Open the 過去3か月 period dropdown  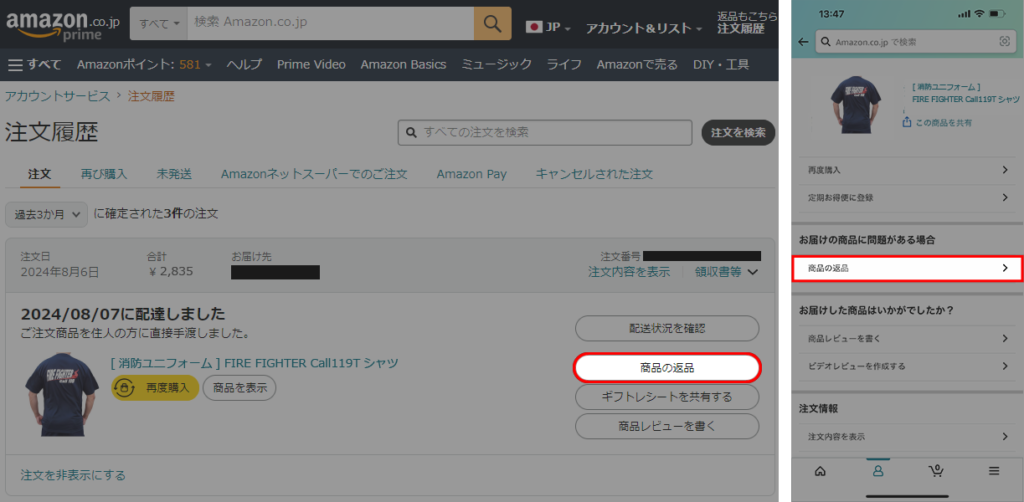(46, 214)
